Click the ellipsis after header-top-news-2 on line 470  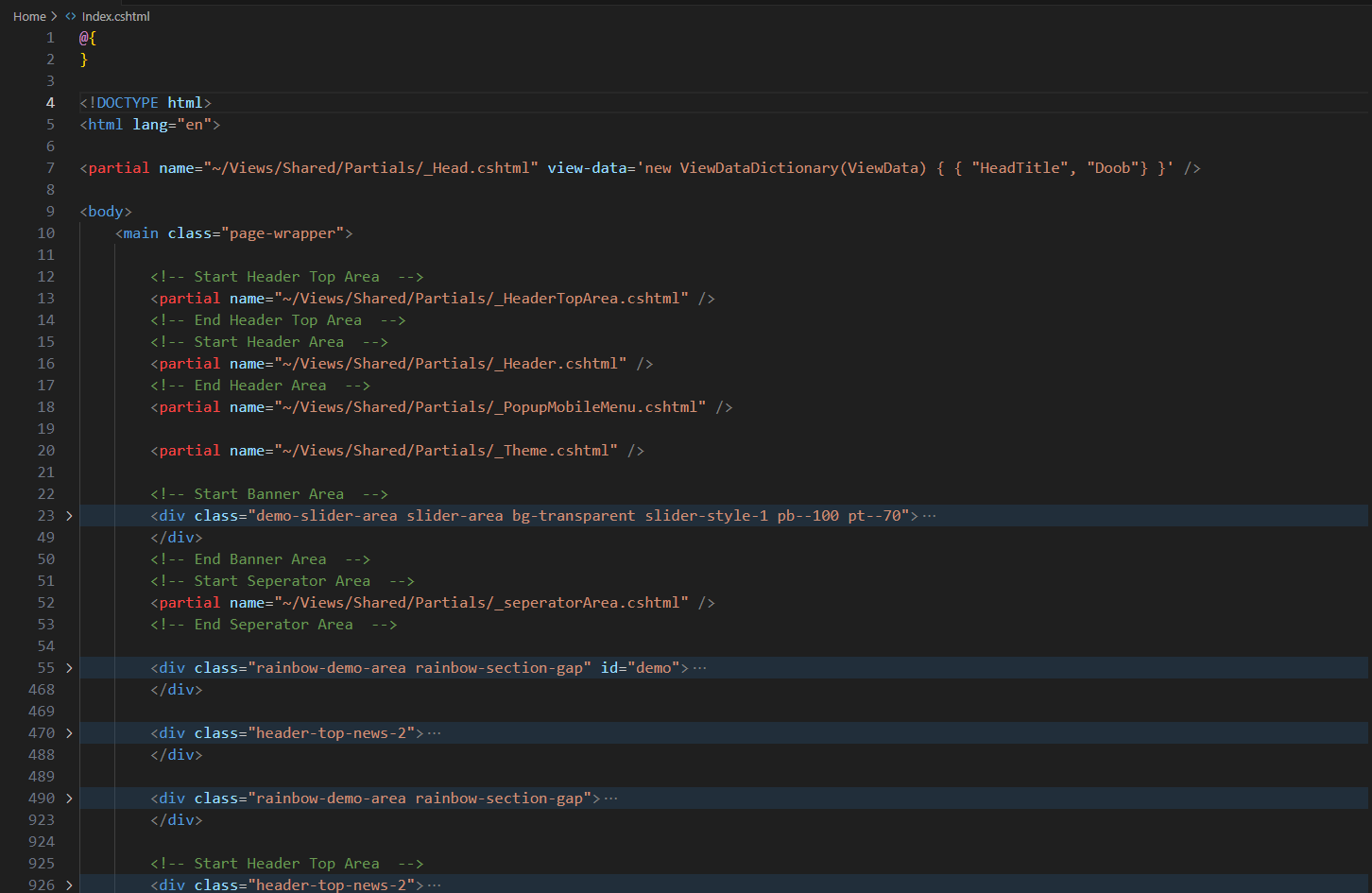434,733
